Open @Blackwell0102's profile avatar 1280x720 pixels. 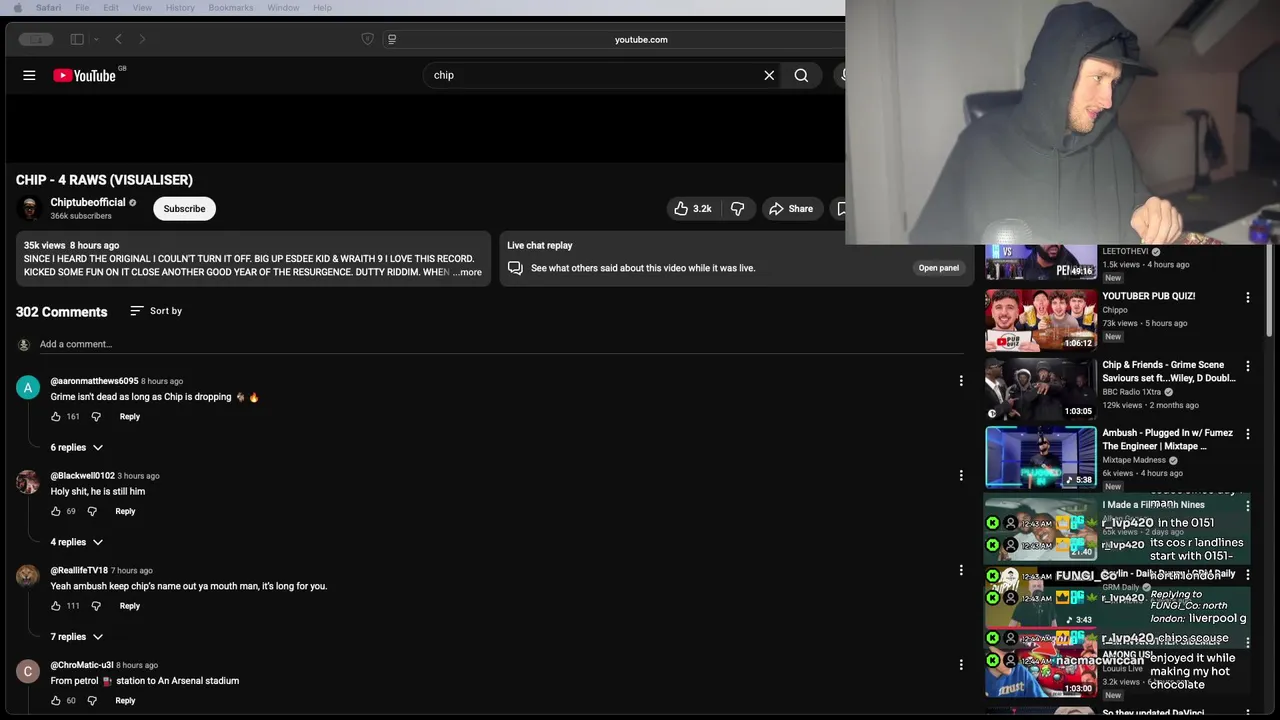[28, 482]
